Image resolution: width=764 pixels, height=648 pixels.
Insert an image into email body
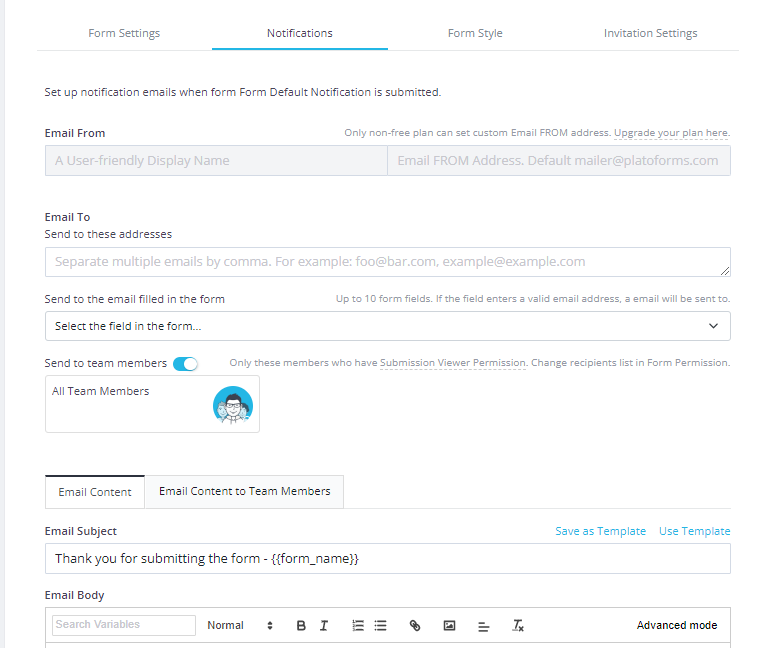449,626
